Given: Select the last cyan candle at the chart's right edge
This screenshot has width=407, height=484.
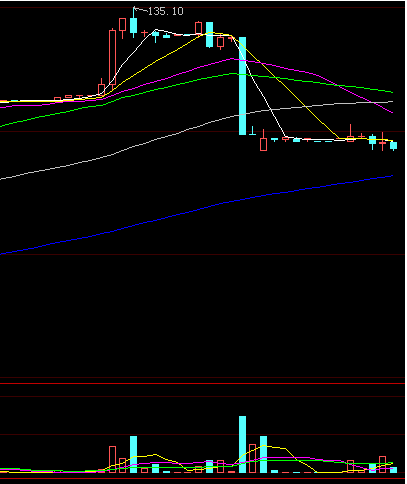Looking at the screenshot, I should click(x=394, y=146).
